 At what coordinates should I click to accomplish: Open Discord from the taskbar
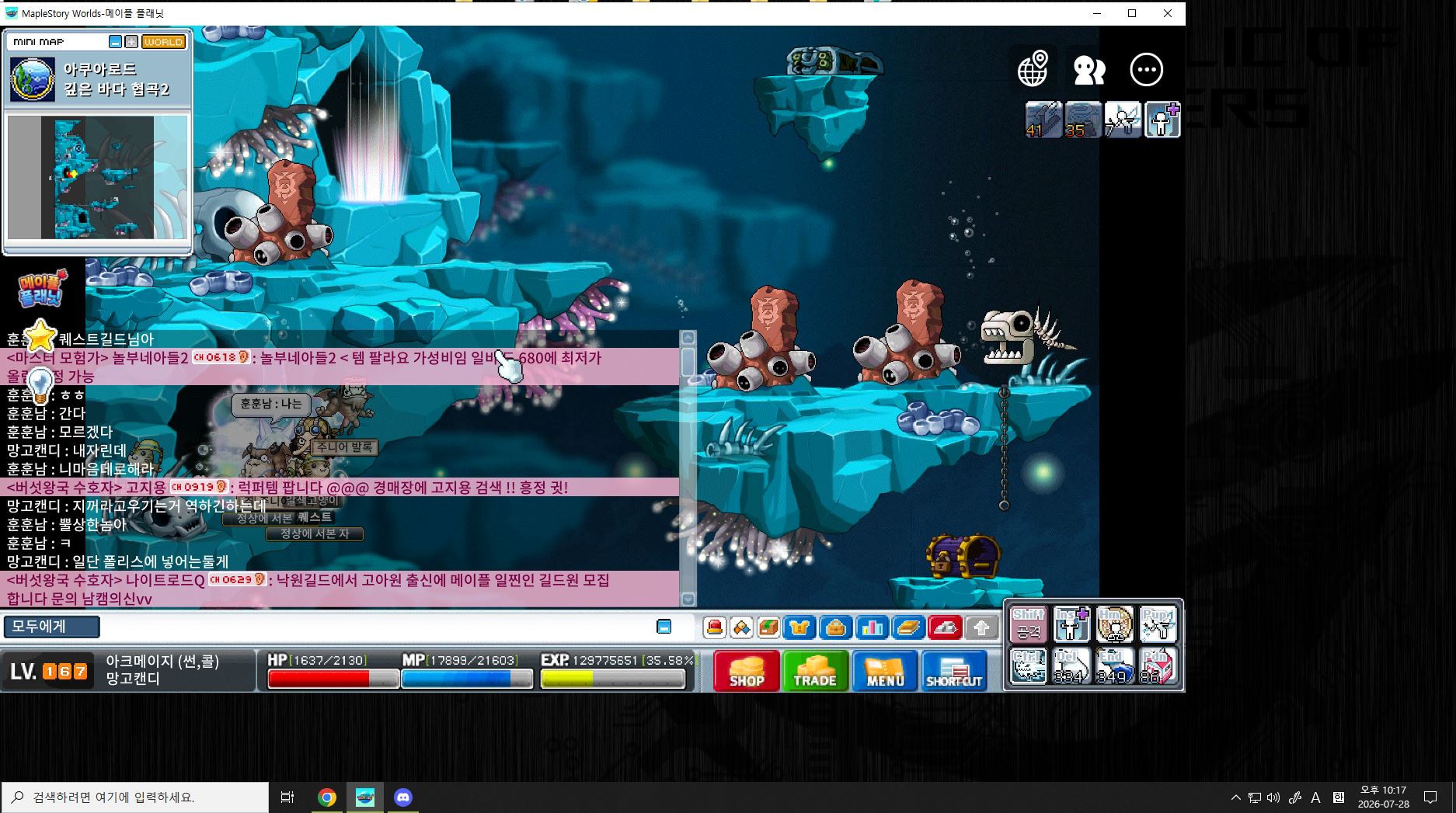point(403,797)
